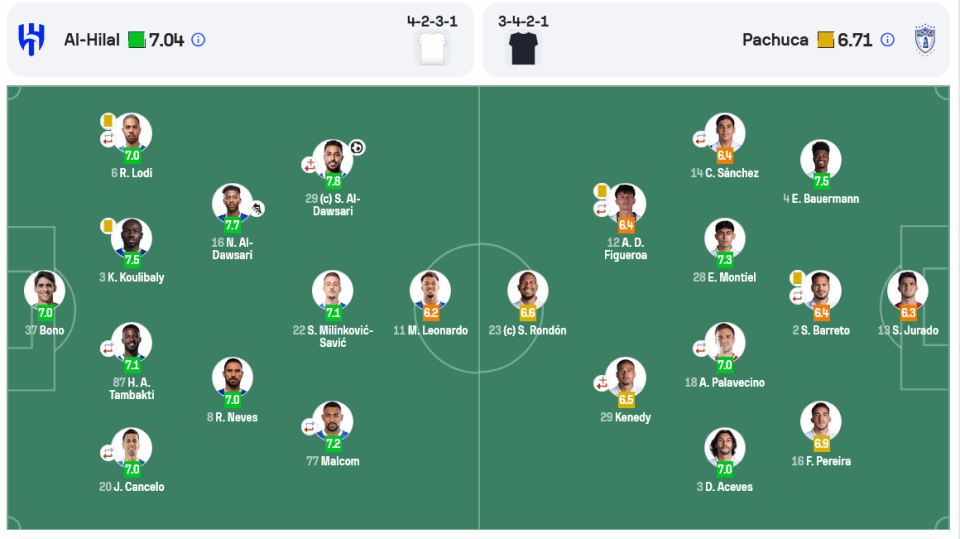Click the substitution icon on Malcom

[308, 427]
